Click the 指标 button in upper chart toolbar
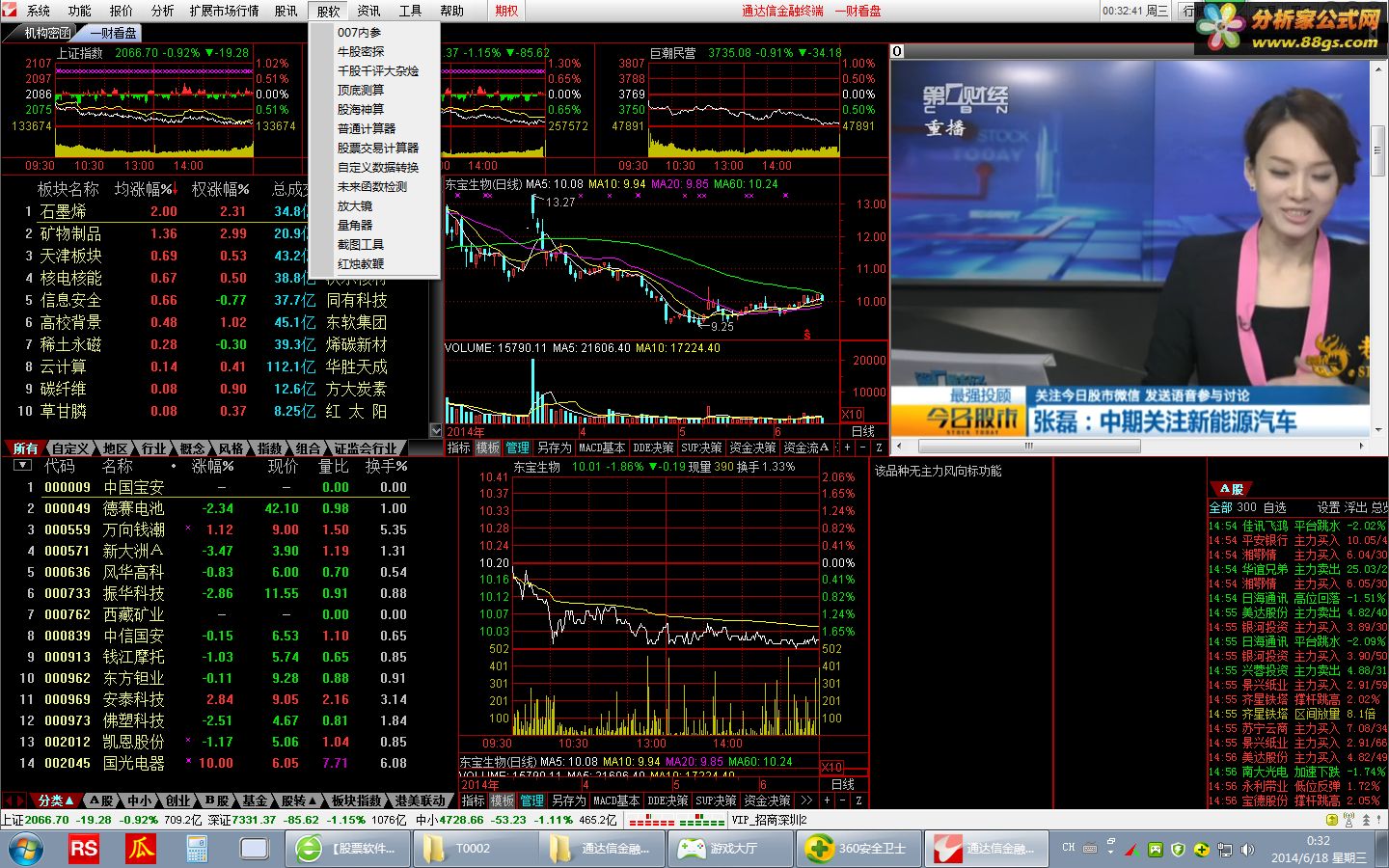The width and height of the screenshot is (1389, 868). click(x=459, y=448)
